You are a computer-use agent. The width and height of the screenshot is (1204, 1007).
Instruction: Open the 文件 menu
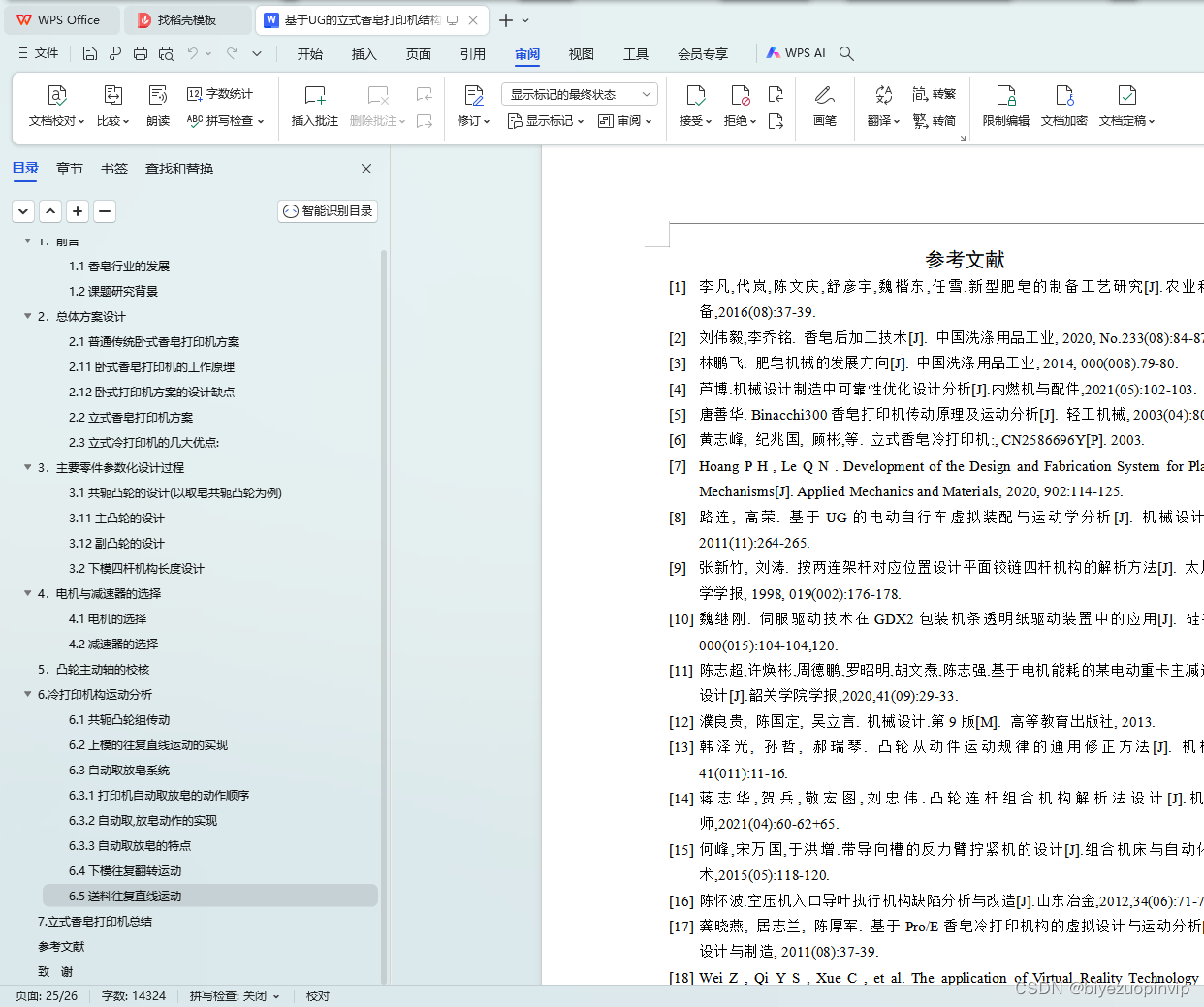(39, 53)
